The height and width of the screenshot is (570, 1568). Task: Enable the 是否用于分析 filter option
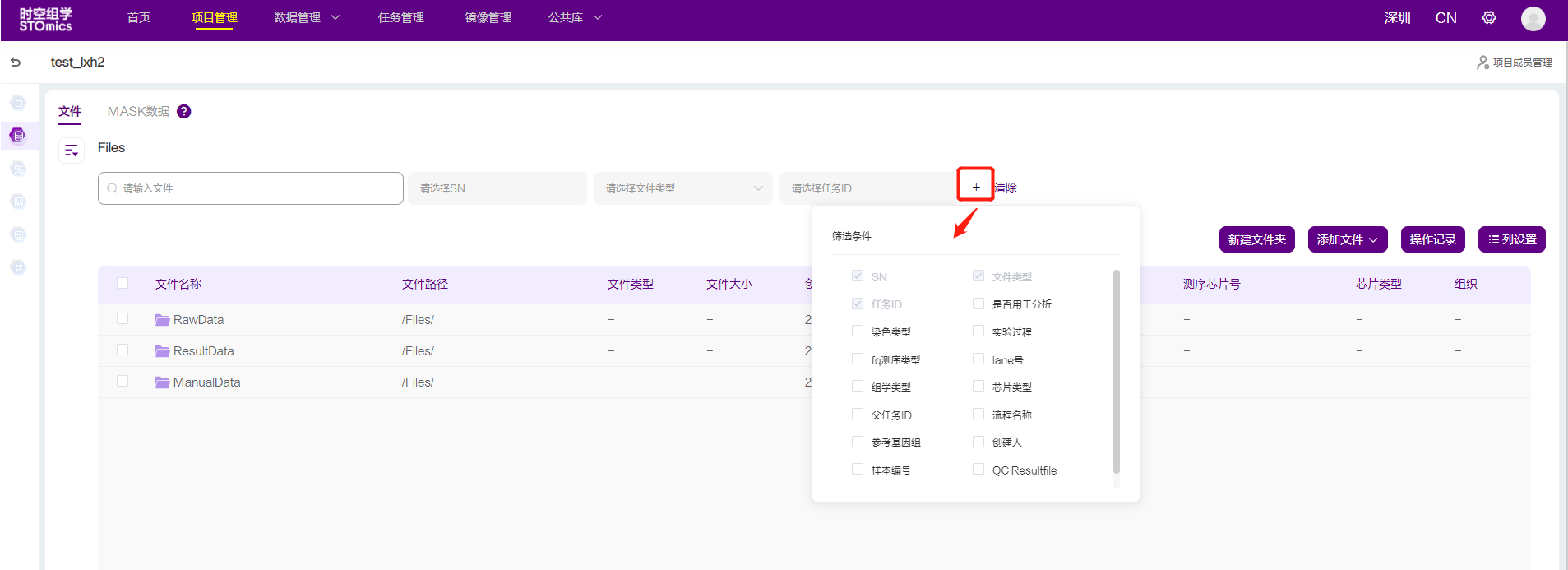pos(978,304)
